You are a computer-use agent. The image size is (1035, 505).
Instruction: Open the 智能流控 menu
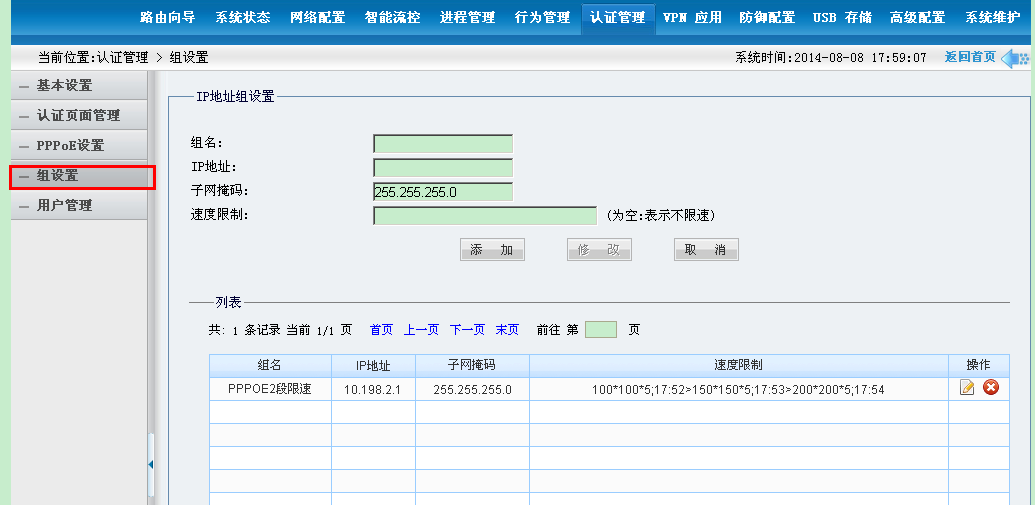click(x=392, y=17)
